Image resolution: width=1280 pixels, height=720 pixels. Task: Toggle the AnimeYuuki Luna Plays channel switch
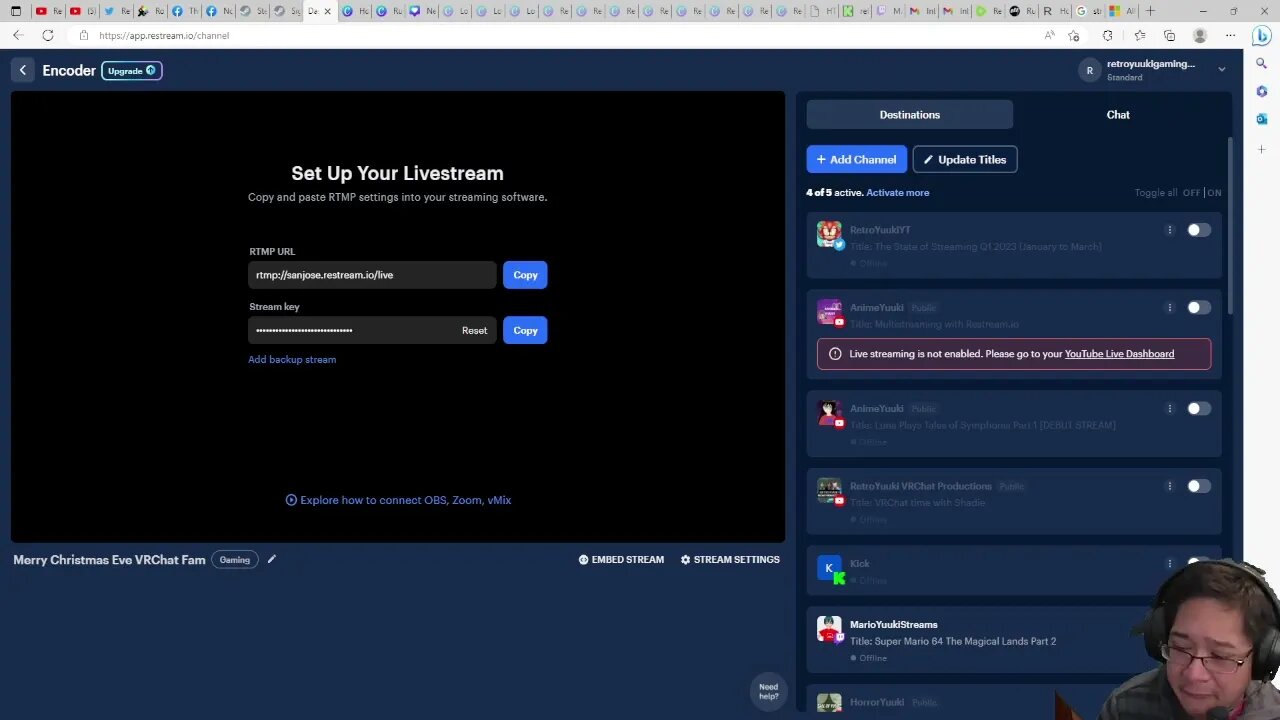pos(1199,408)
